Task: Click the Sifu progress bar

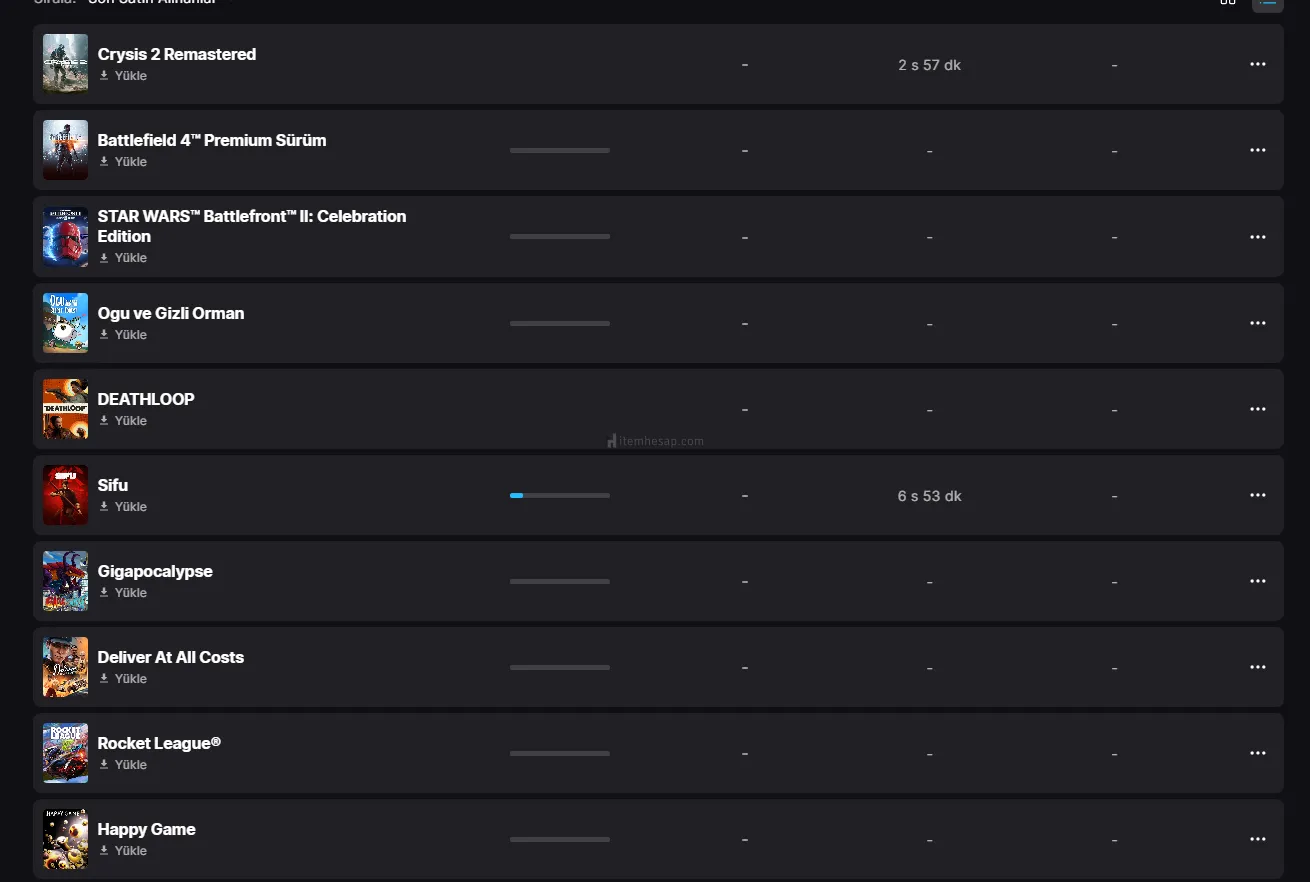Action: (559, 495)
